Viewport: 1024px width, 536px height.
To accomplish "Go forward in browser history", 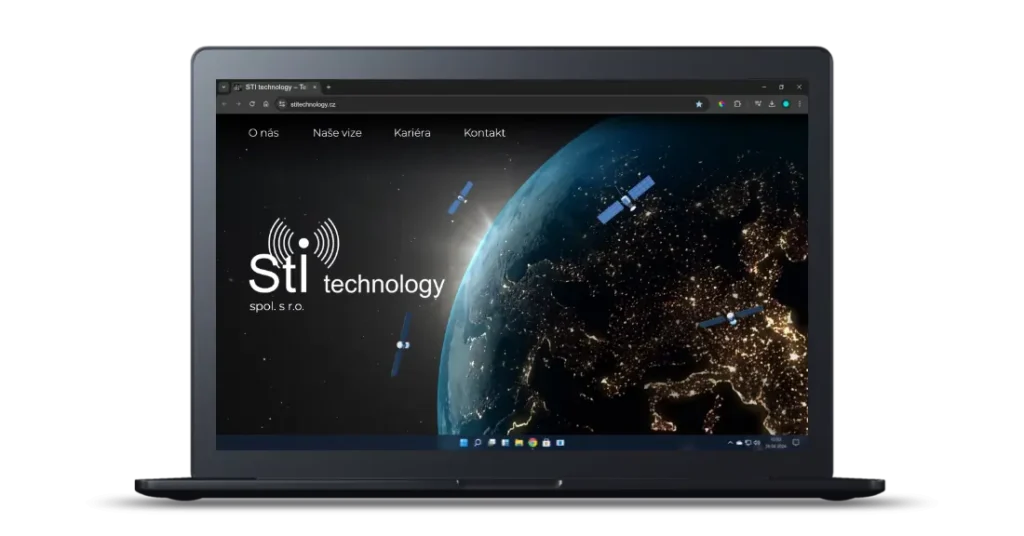I will pos(238,104).
